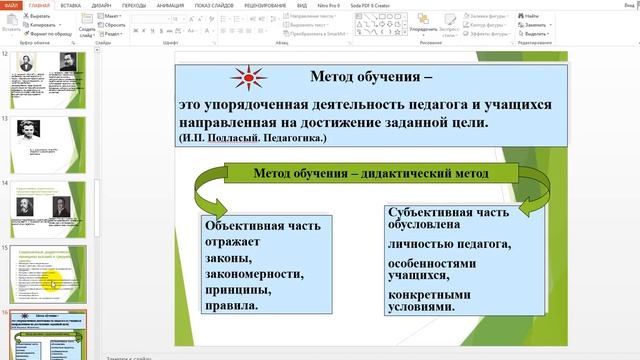Select the triangle shape in gallery

pyautogui.click(x=359, y=24)
